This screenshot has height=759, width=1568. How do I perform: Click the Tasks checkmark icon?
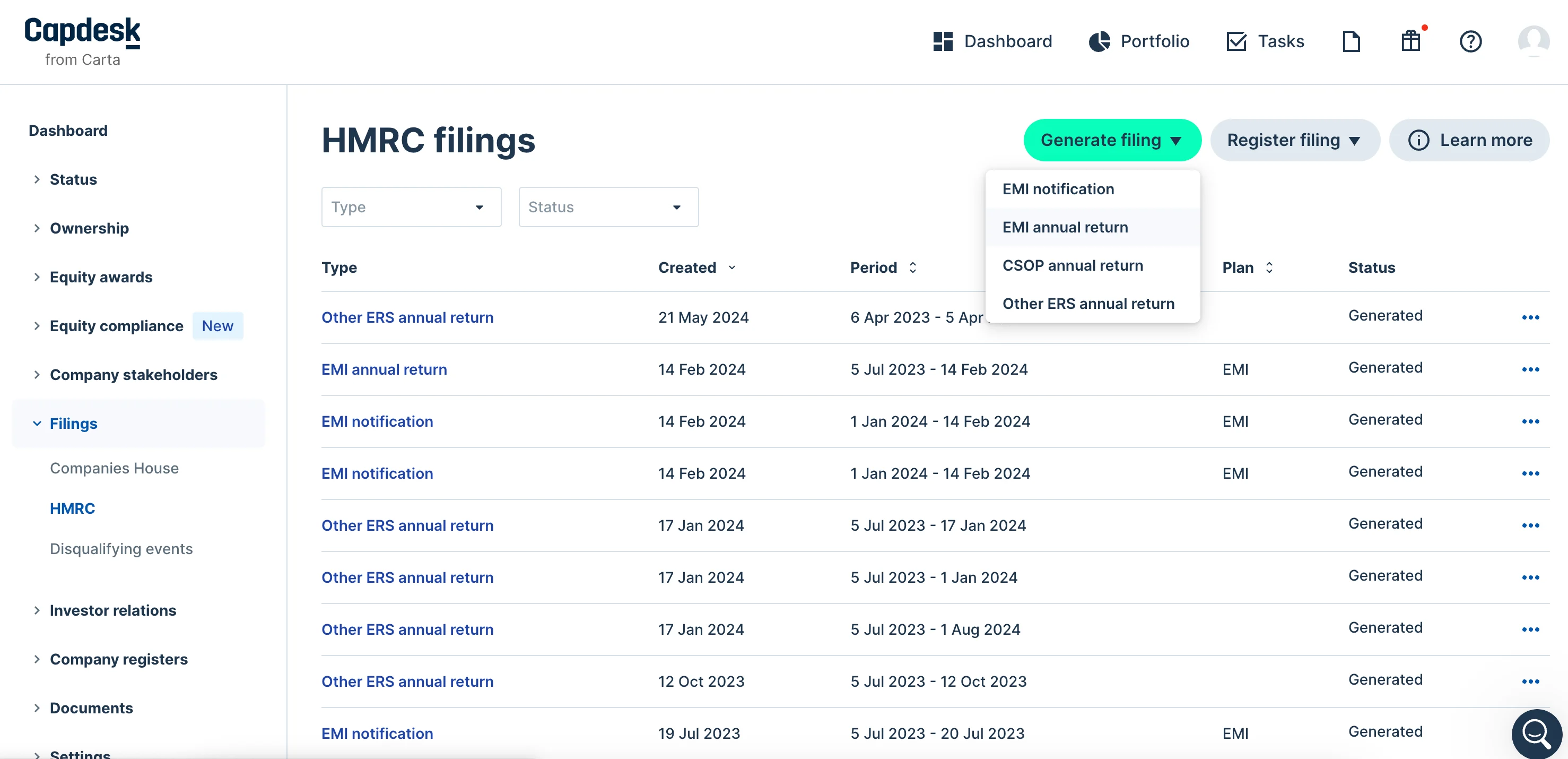tap(1236, 41)
